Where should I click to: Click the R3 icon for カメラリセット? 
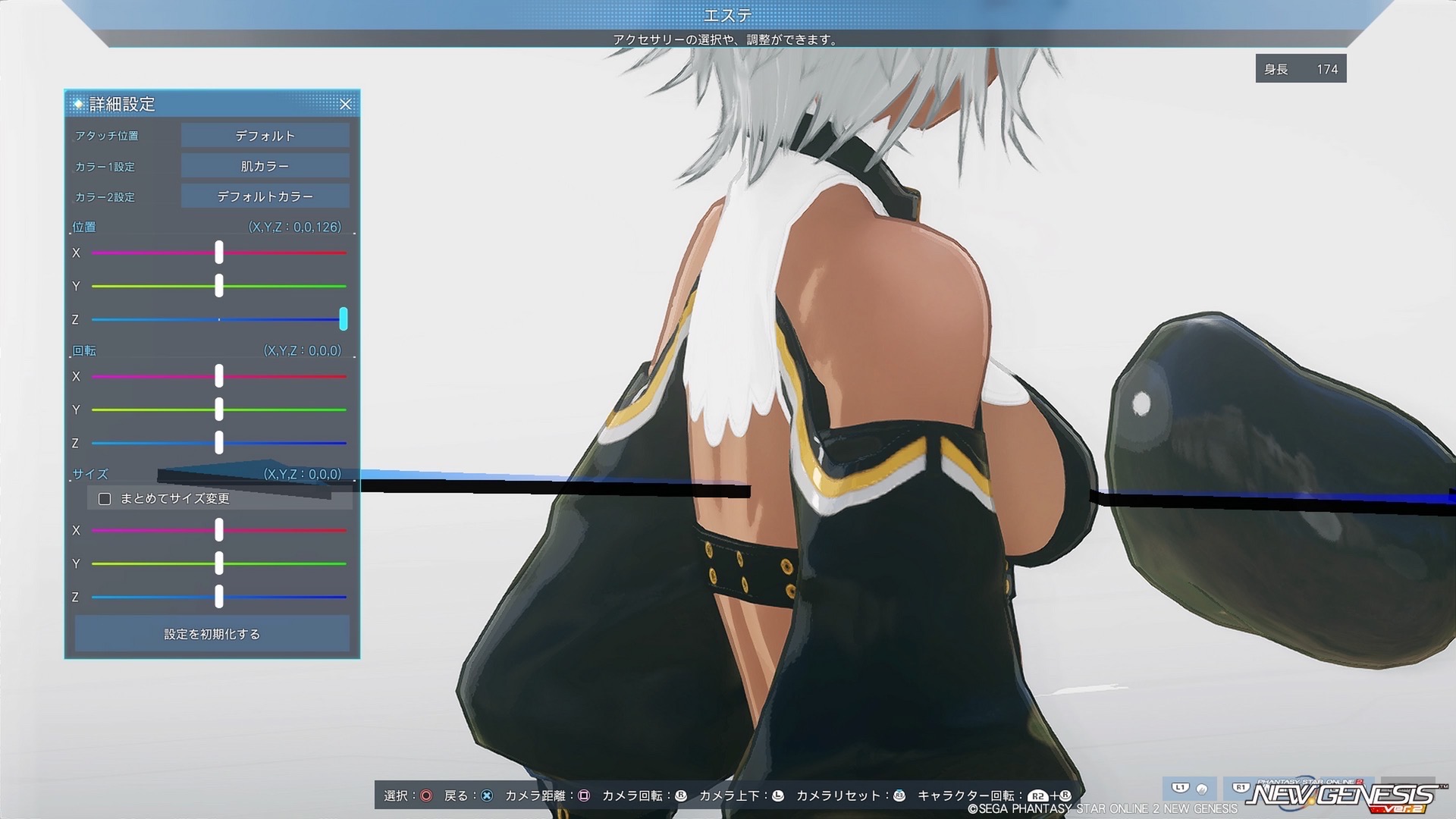point(899,795)
